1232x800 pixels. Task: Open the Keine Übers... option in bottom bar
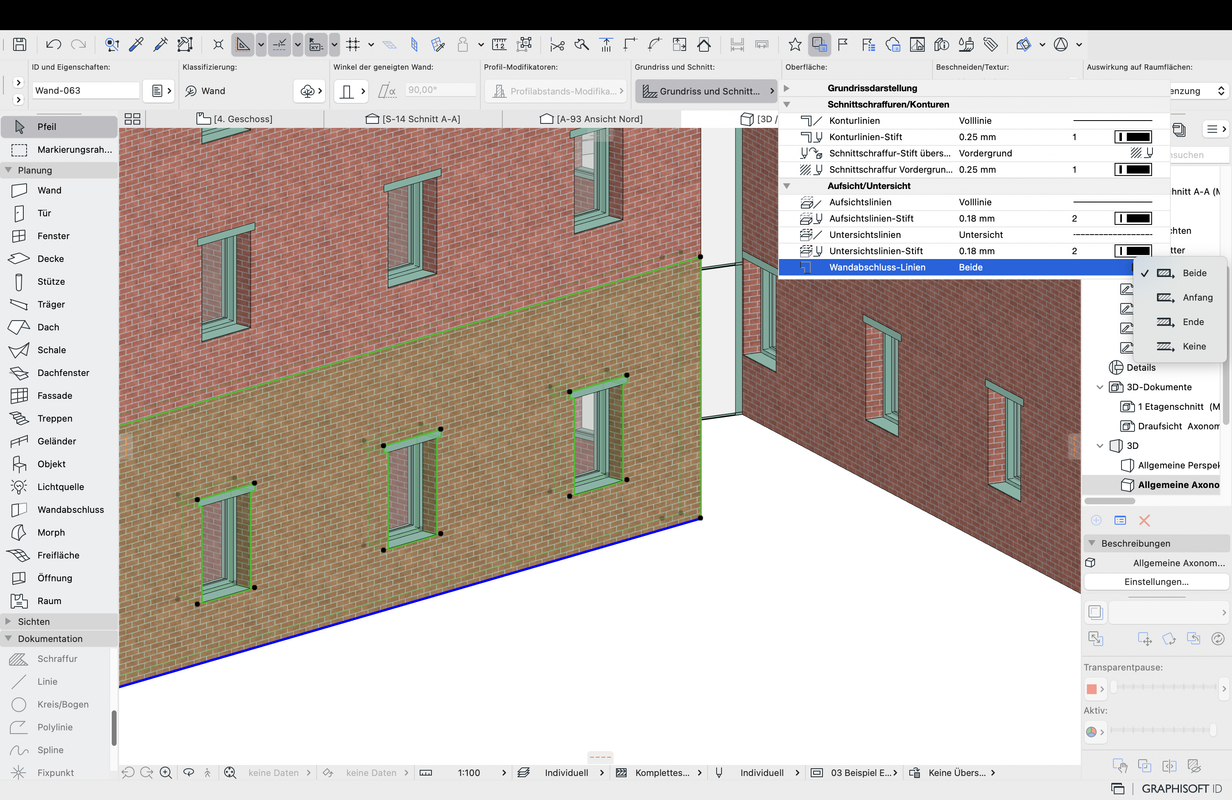(x=951, y=773)
